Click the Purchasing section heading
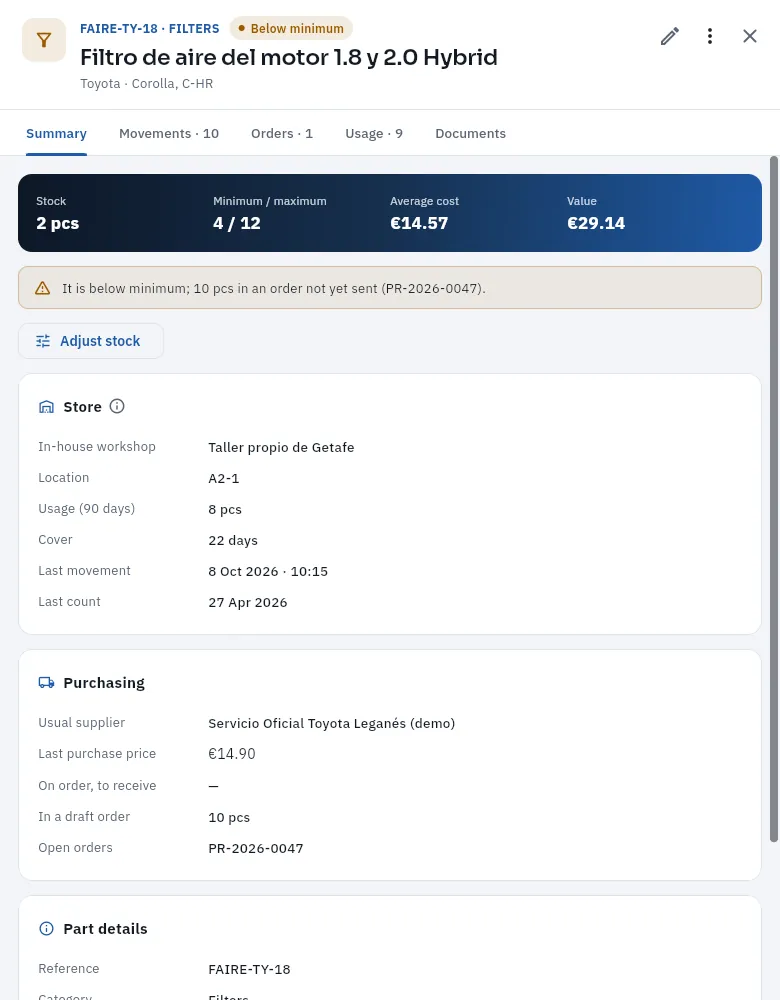This screenshot has height=1000, width=780. tap(104, 683)
